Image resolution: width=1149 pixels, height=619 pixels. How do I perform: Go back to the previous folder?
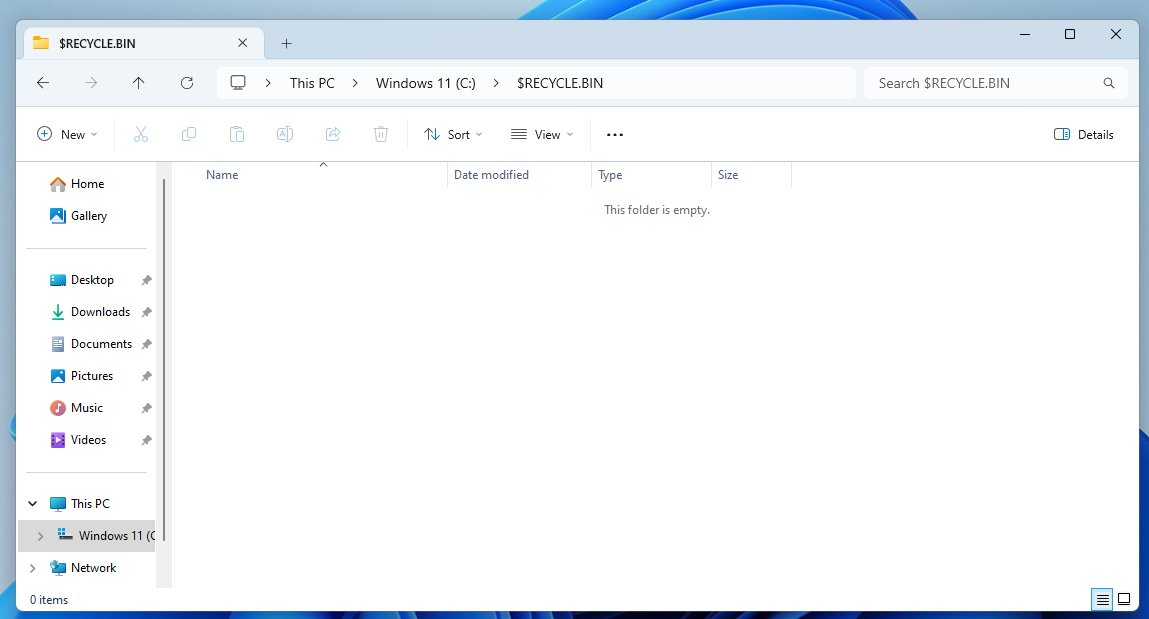(x=43, y=83)
